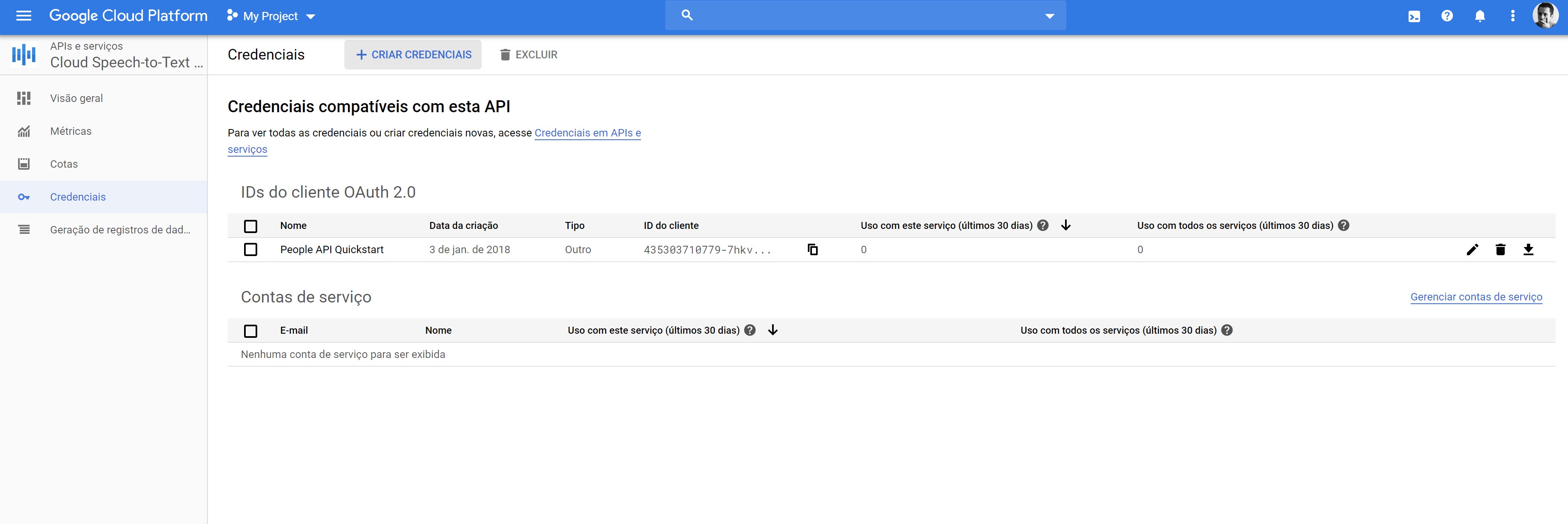Open help for service accounts Uso com todos

pos(1227,330)
